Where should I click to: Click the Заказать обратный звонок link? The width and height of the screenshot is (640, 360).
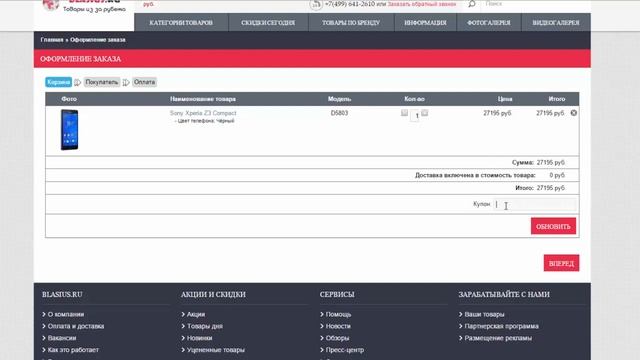[x=422, y=4]
